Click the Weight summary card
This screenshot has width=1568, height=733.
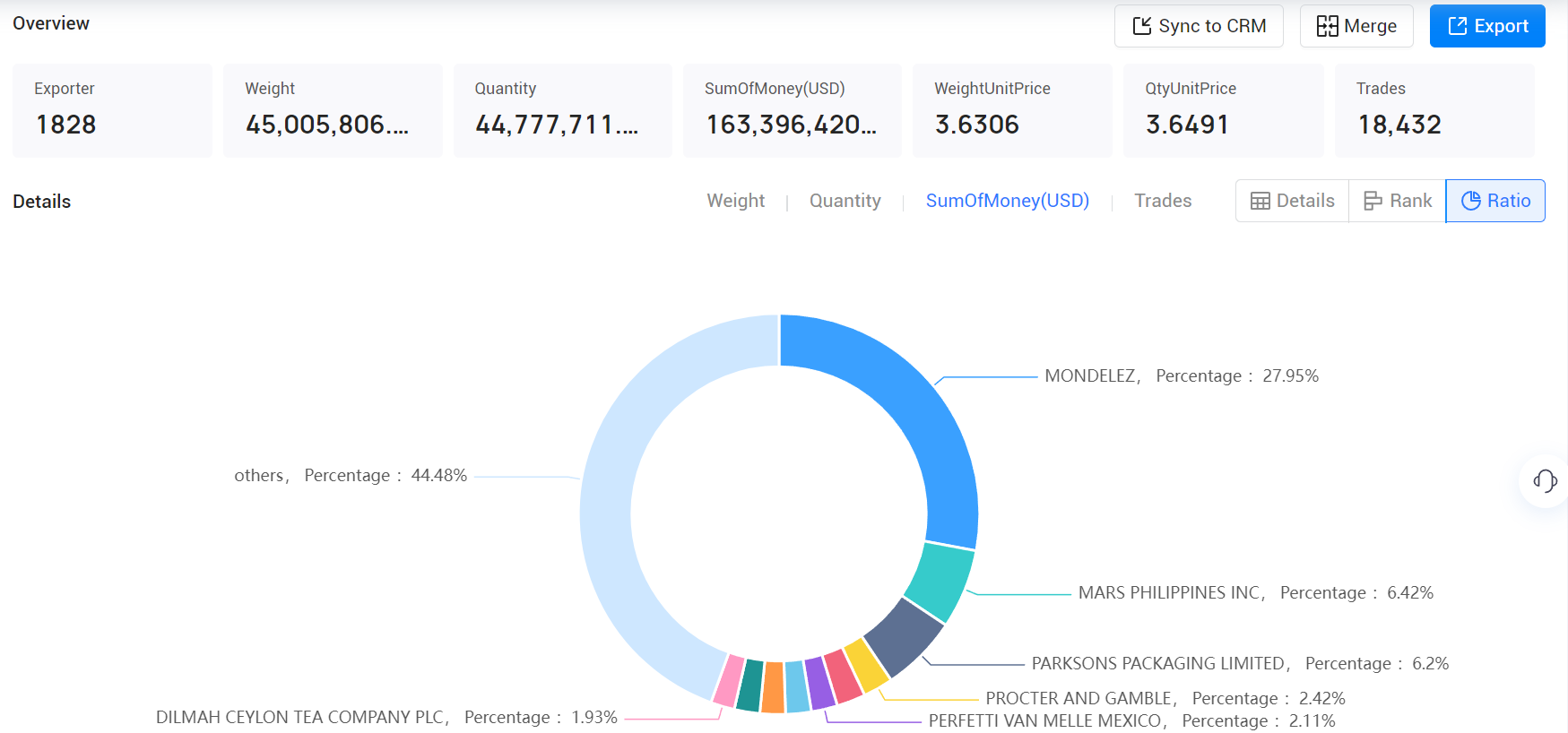coord(333,110)
